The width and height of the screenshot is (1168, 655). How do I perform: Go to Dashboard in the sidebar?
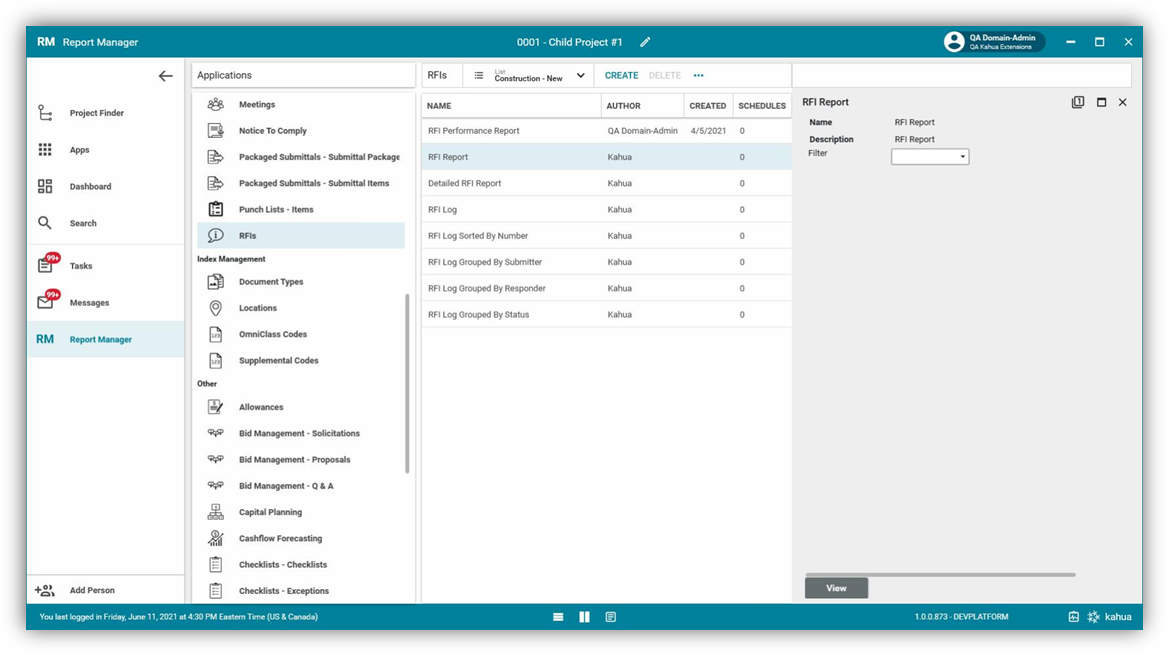(90, 187)
